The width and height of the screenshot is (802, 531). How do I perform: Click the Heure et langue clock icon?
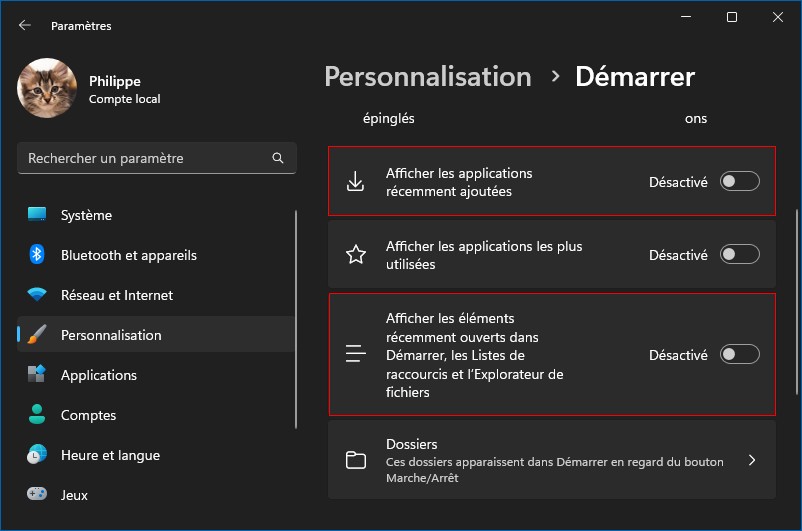click(x=37, y=455)
